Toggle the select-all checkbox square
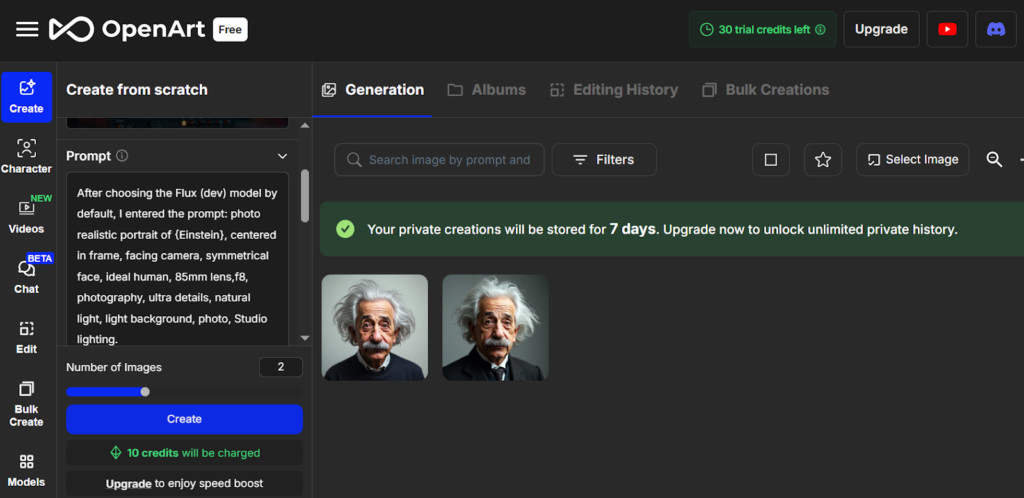Screen dimensions: 1024x498 click(x=770, y=160)
